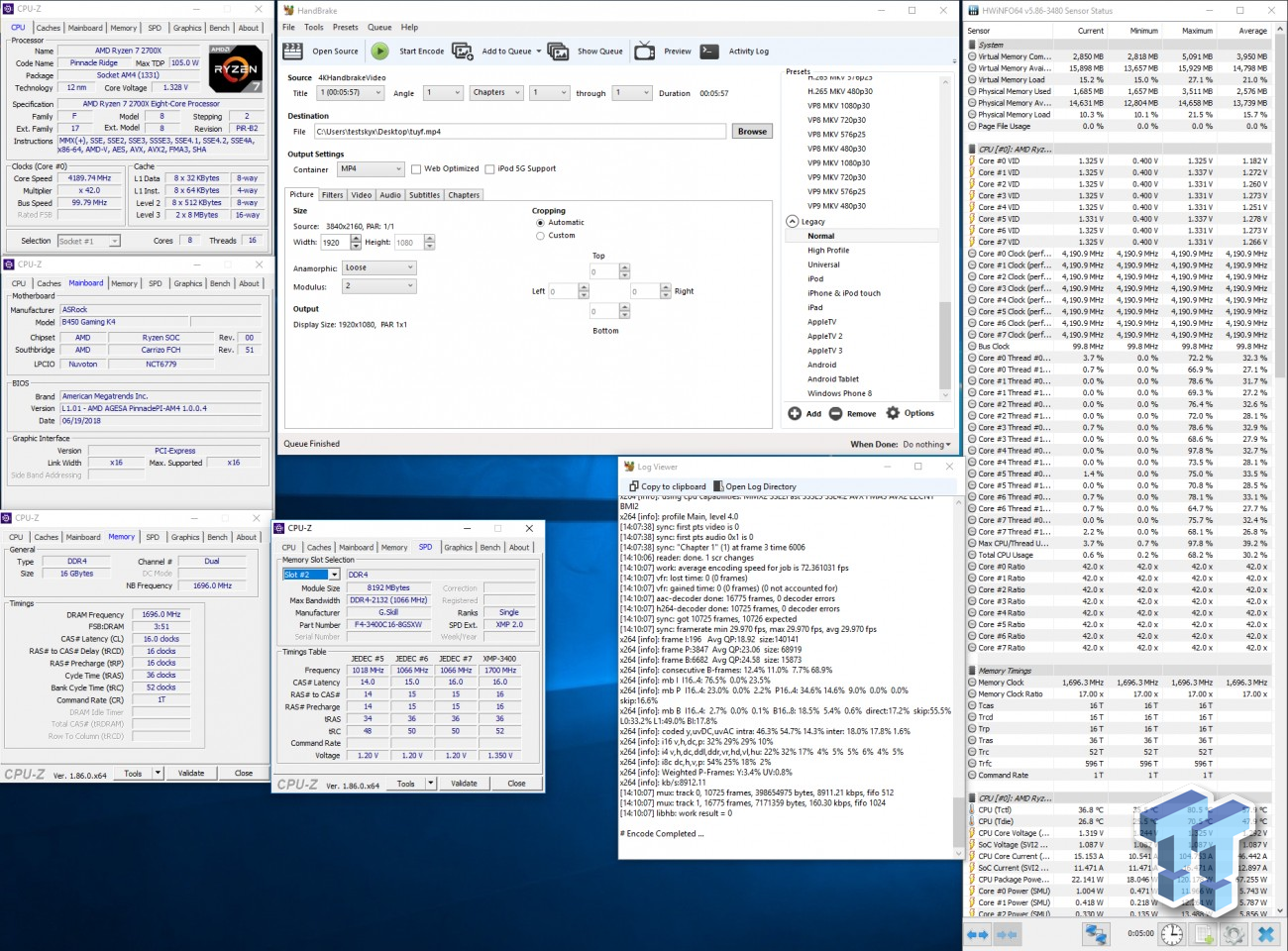Click the HandBrake pineapple title bar icon

pyautogui.click(x=289, y=10)
